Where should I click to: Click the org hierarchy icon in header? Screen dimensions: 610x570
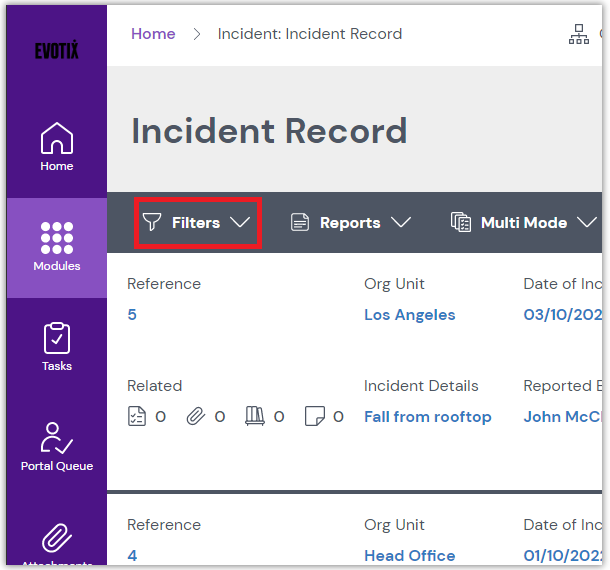(579, 35)
